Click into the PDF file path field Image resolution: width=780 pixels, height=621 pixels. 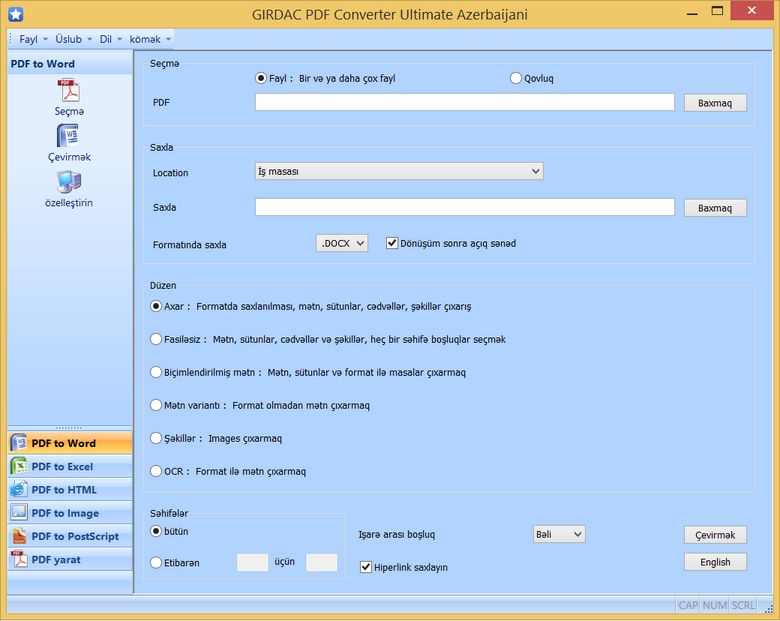[x=465, y=103]
